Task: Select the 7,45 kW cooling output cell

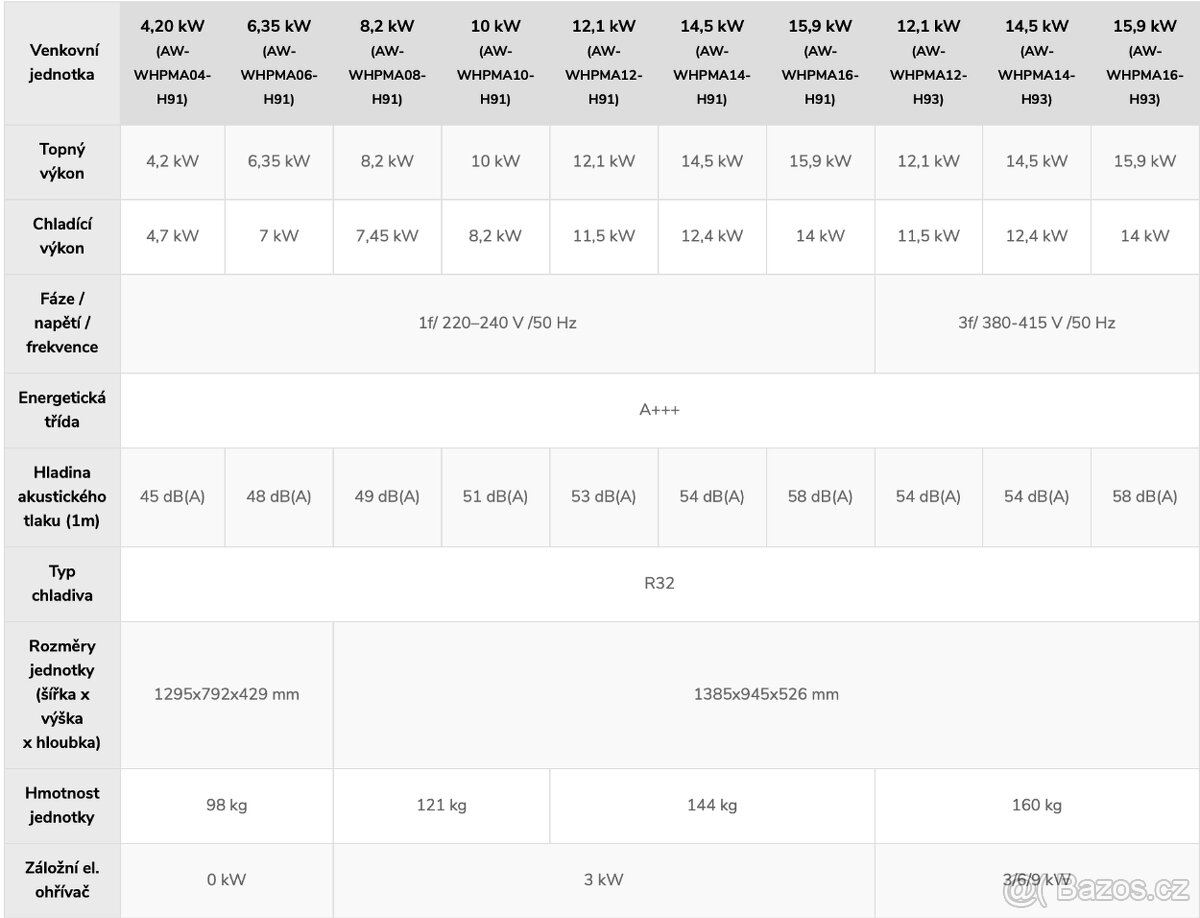Action: (387, 236)
